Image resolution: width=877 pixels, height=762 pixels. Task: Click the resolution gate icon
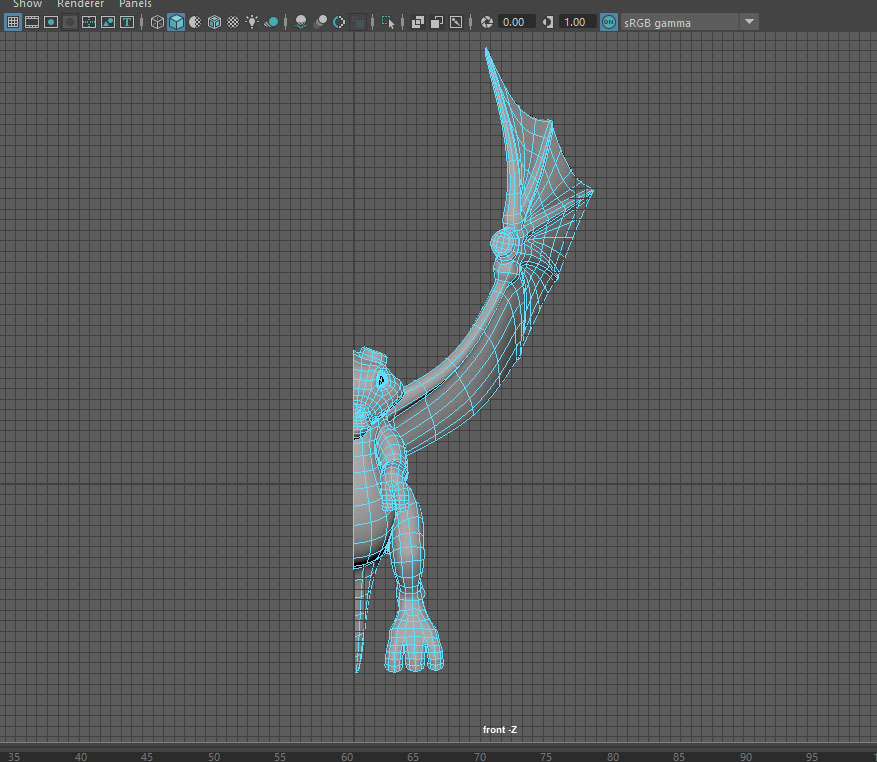click(51, 22)
